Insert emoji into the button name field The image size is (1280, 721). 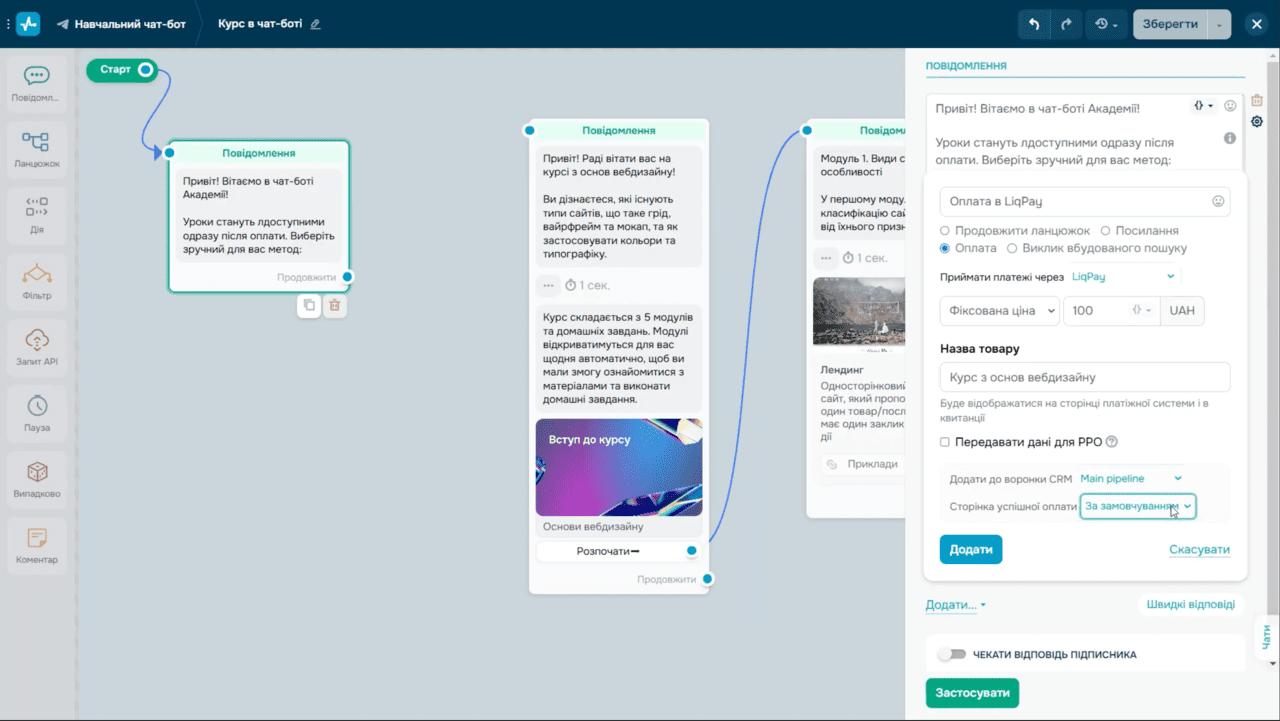click(1218, 201)
